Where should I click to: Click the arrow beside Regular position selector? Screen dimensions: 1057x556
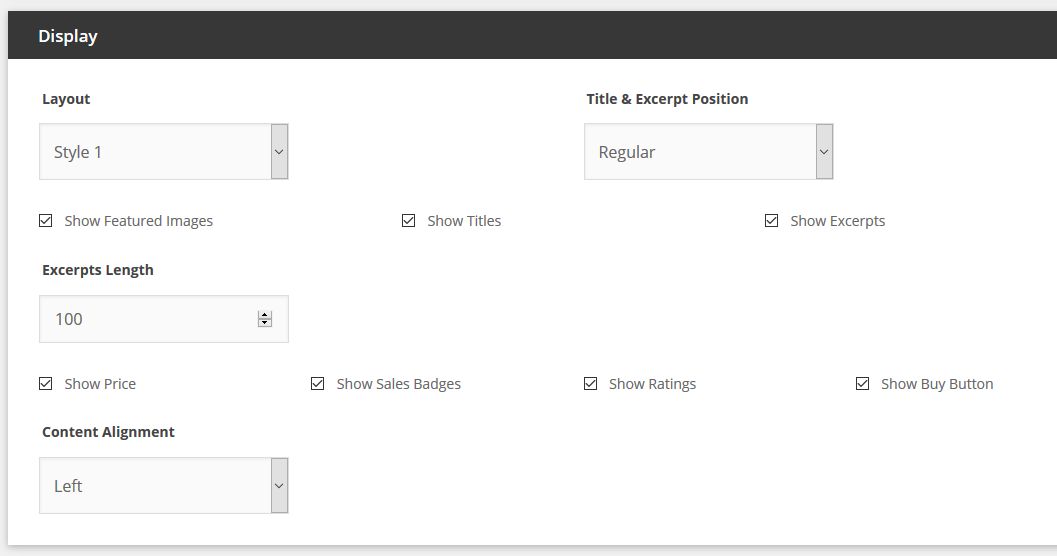tap(824, 152)
